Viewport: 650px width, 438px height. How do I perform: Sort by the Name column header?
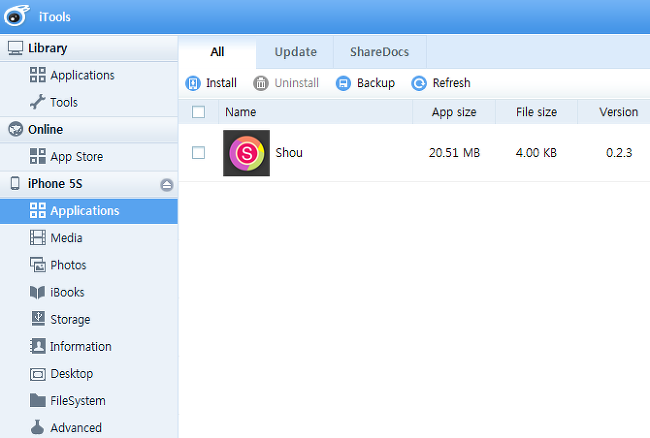[x=315, y=112]
